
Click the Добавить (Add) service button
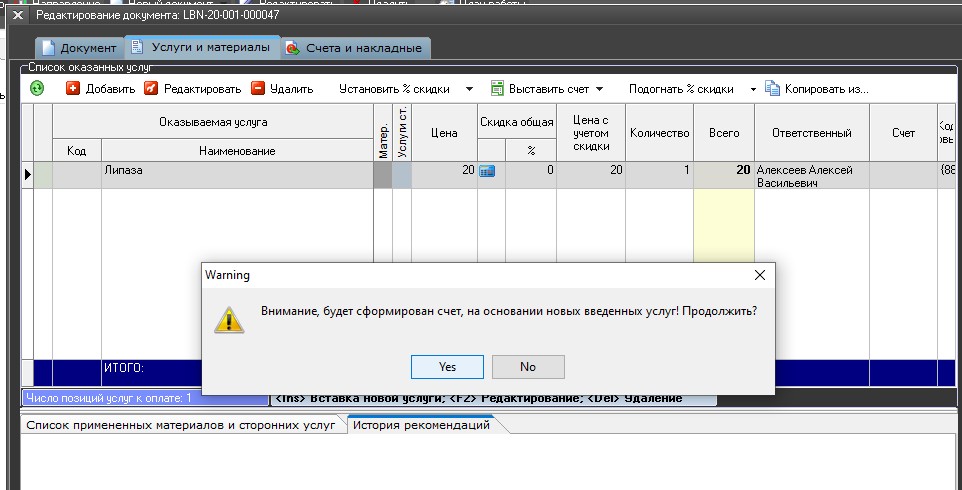click(100, 89)
